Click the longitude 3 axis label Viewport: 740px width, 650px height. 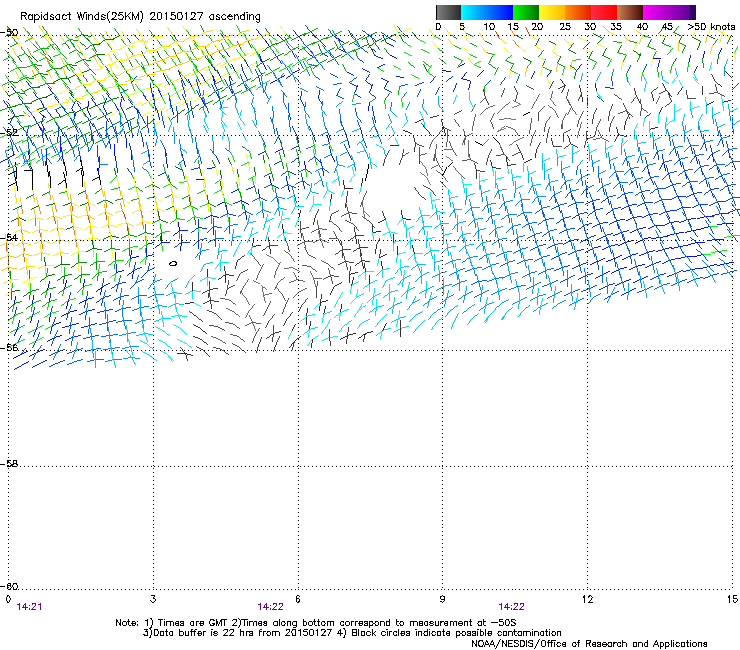(x=153, y=599)
